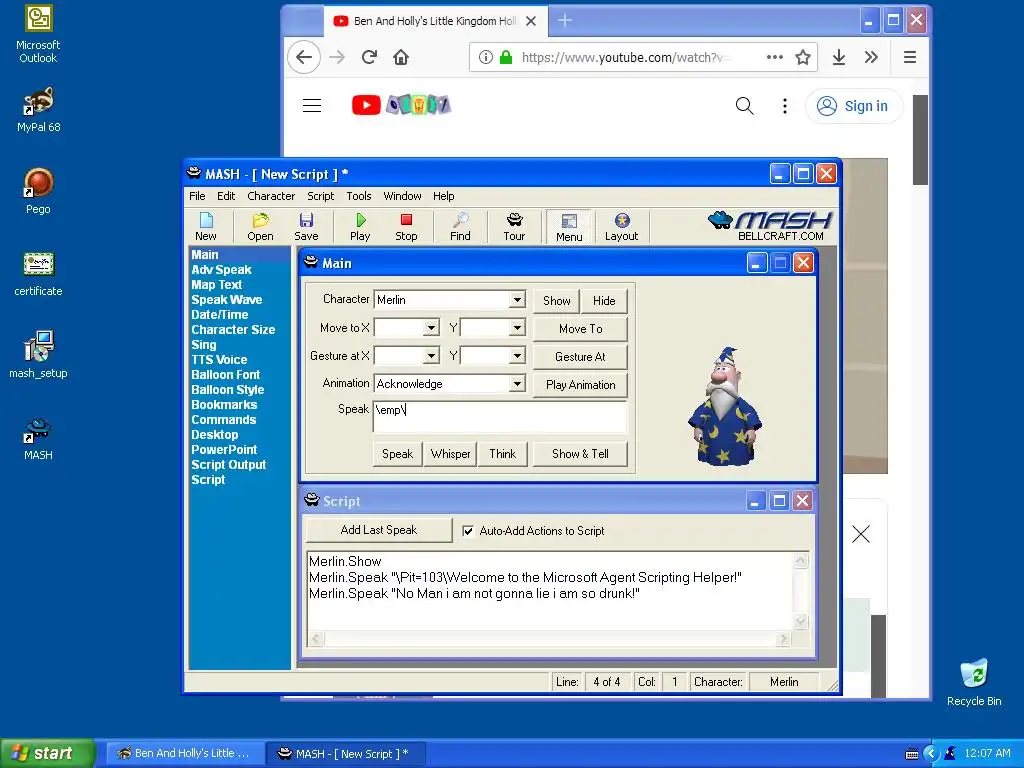Reload the YouTube page in browser
This screenshot has width=1024, height=768.
click(369, 57)
